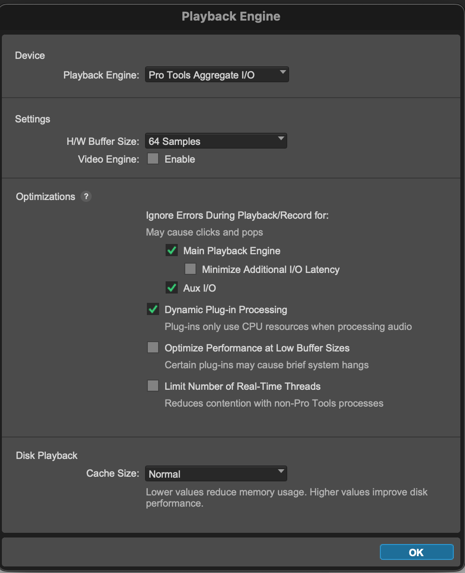The width and height of the screenshot is (465, 573).
Task: Click the H/W Buffer Size dropdown arrow
Action: 281,138
